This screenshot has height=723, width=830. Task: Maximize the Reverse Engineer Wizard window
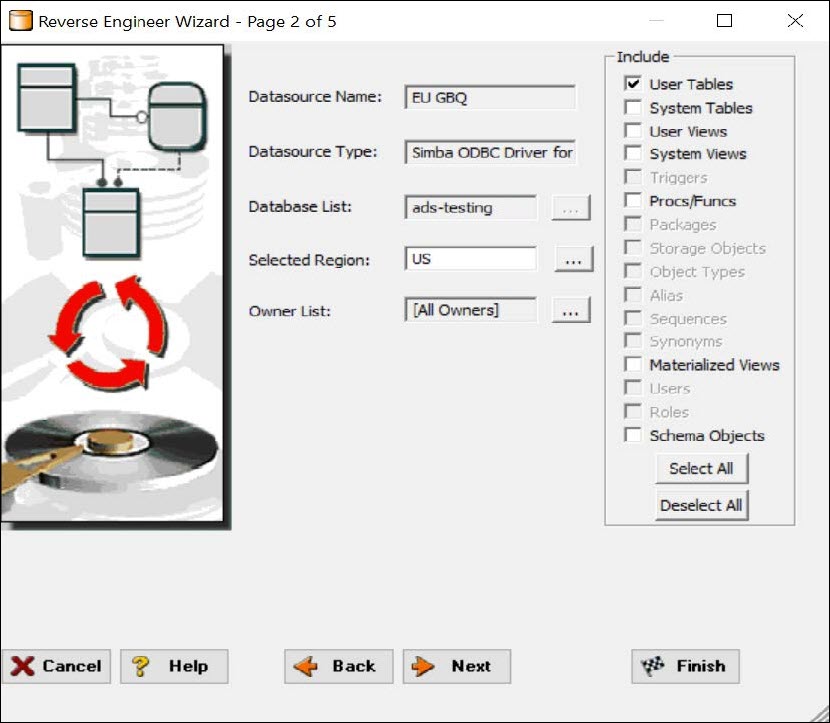coord(724,21)
